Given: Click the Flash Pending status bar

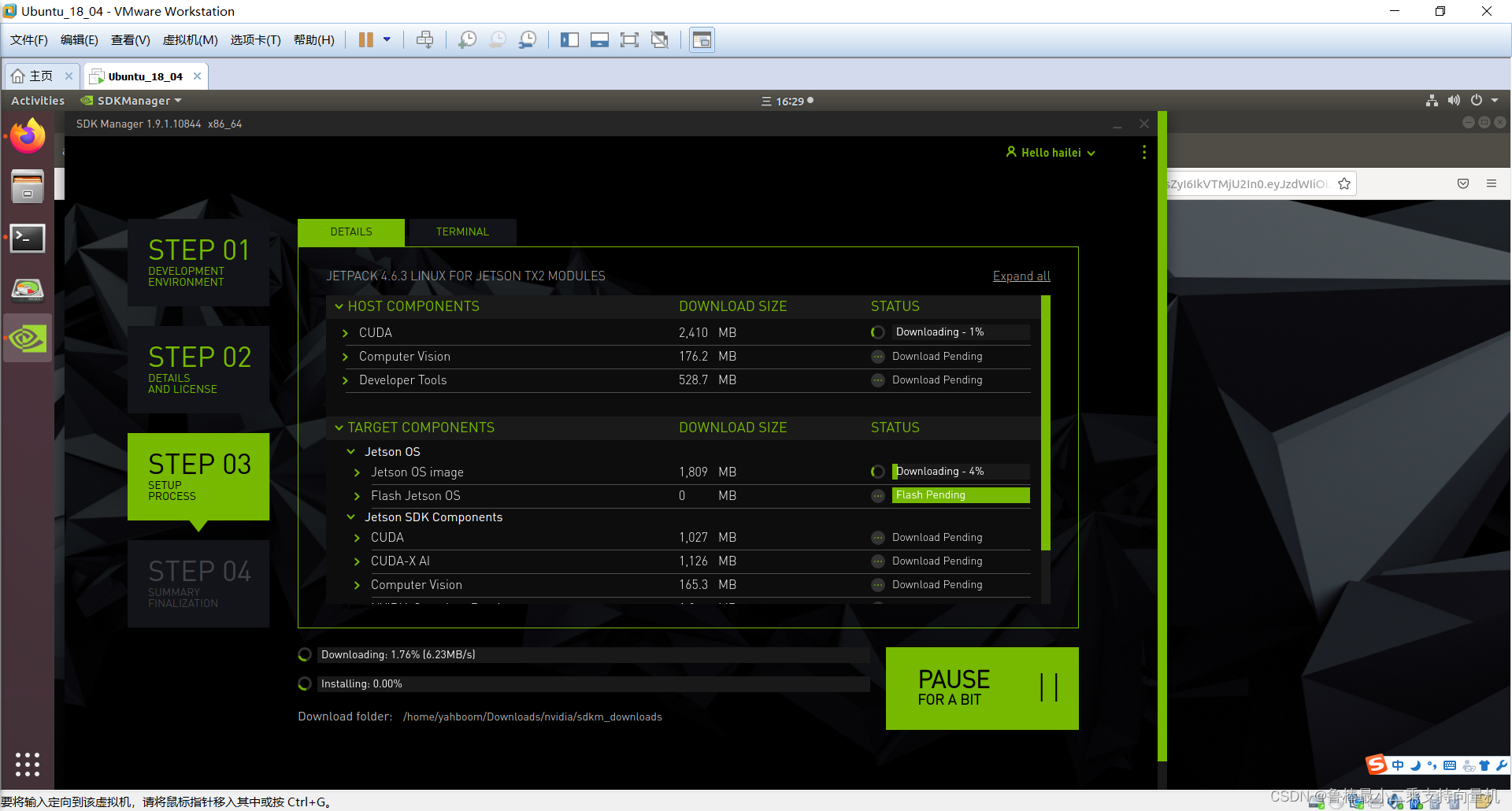Looking at the screenshot, I should 961,495.
